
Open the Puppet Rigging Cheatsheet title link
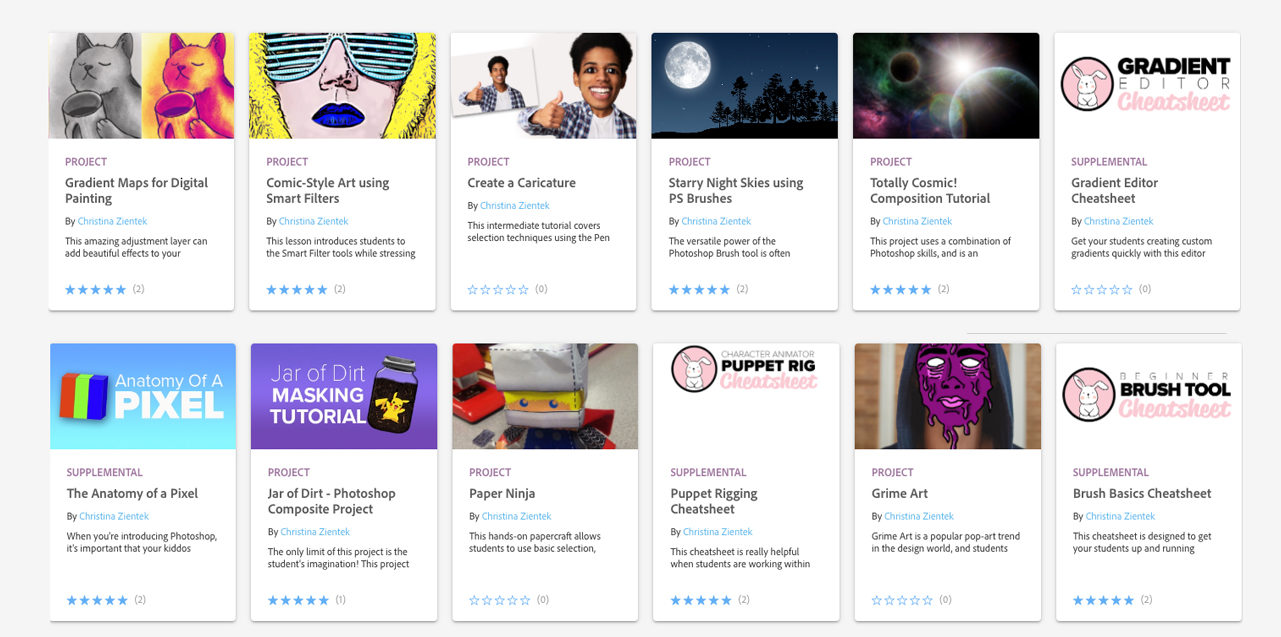(x=714, y=501)
